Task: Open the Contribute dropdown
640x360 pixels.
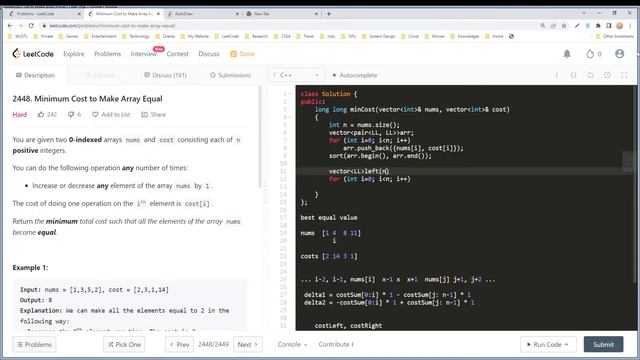Action: coord(336,344)
